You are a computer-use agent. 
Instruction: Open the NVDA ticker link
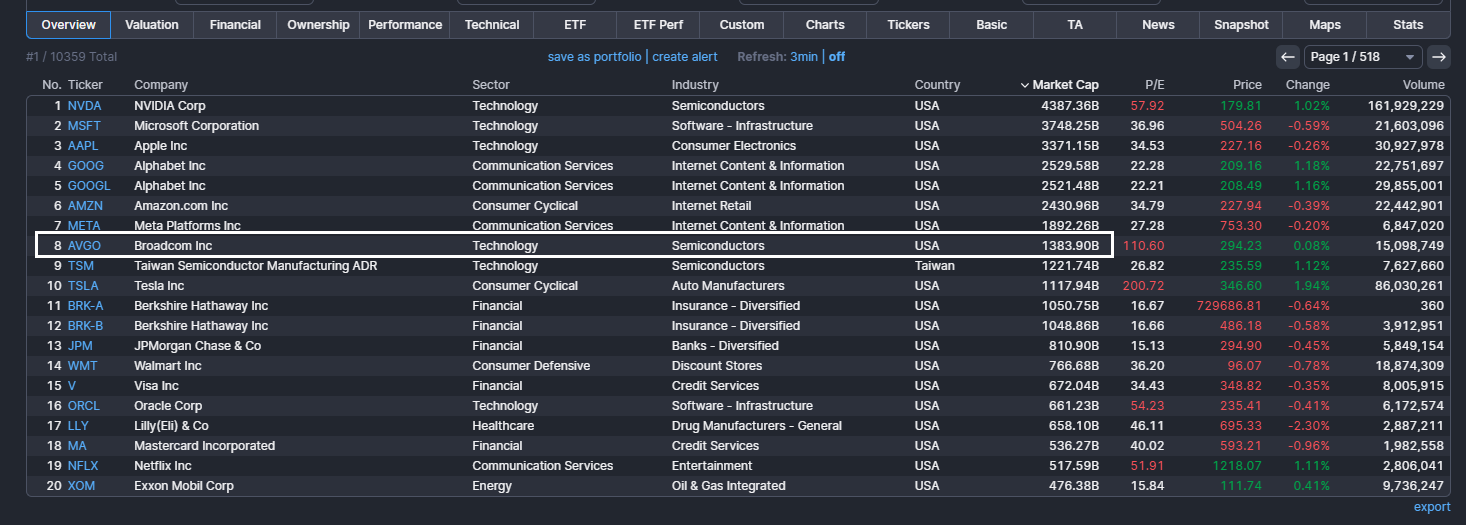point(84,105)
